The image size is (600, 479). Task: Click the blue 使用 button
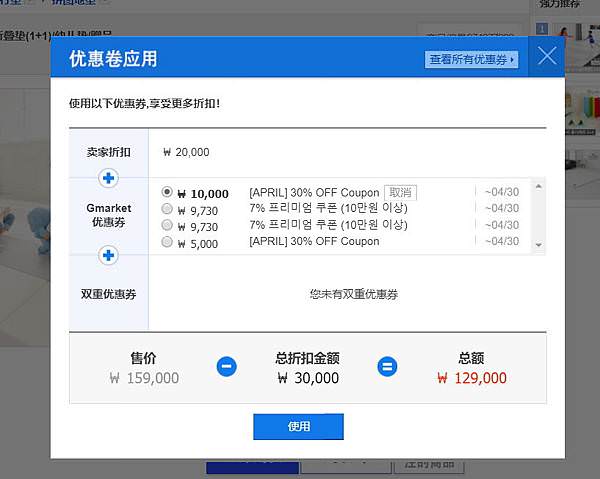point(298,427)
